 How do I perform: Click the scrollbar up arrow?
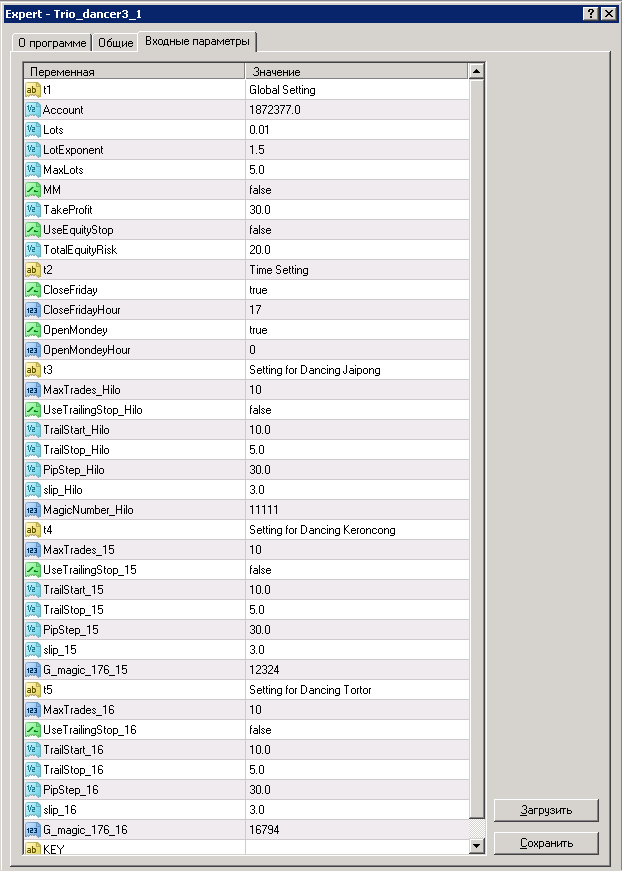(x=476, y=71)
